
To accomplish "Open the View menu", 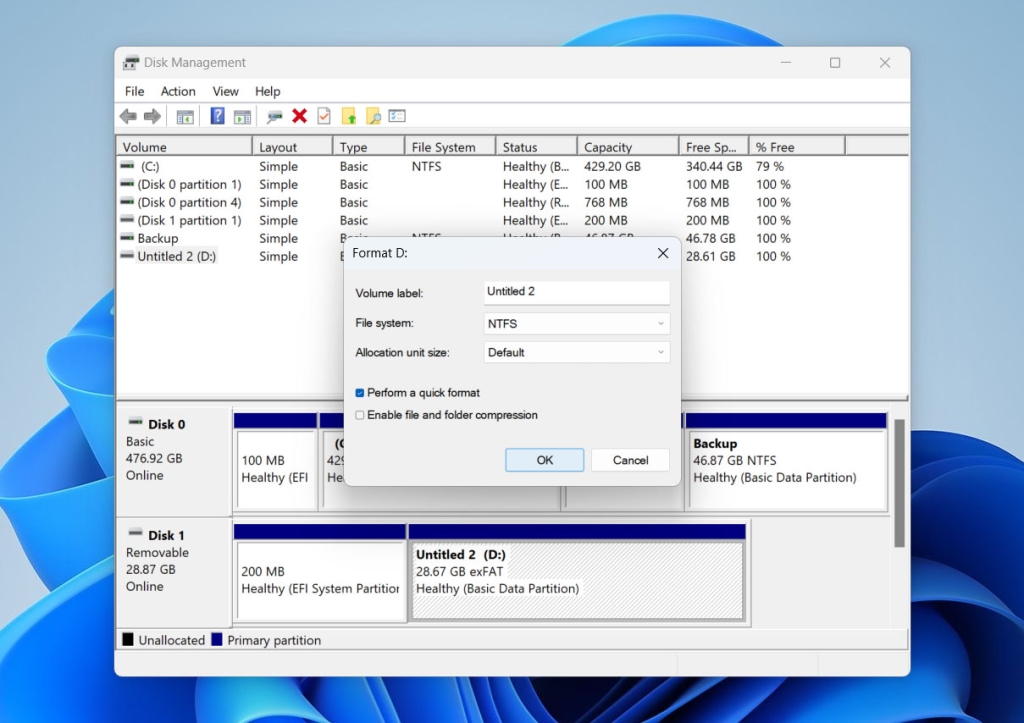I will coord(225,91).
